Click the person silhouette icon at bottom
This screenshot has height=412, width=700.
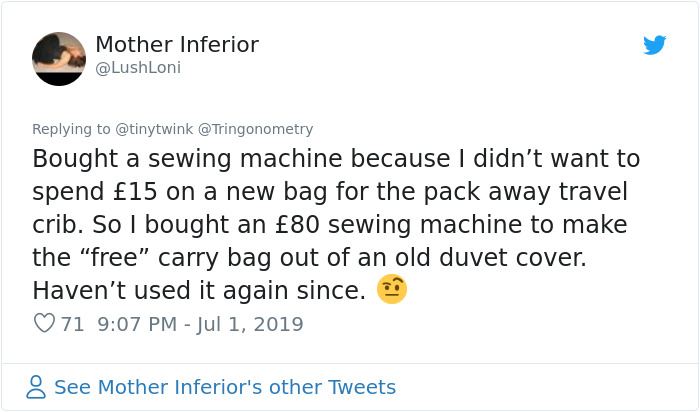point(36,387)
